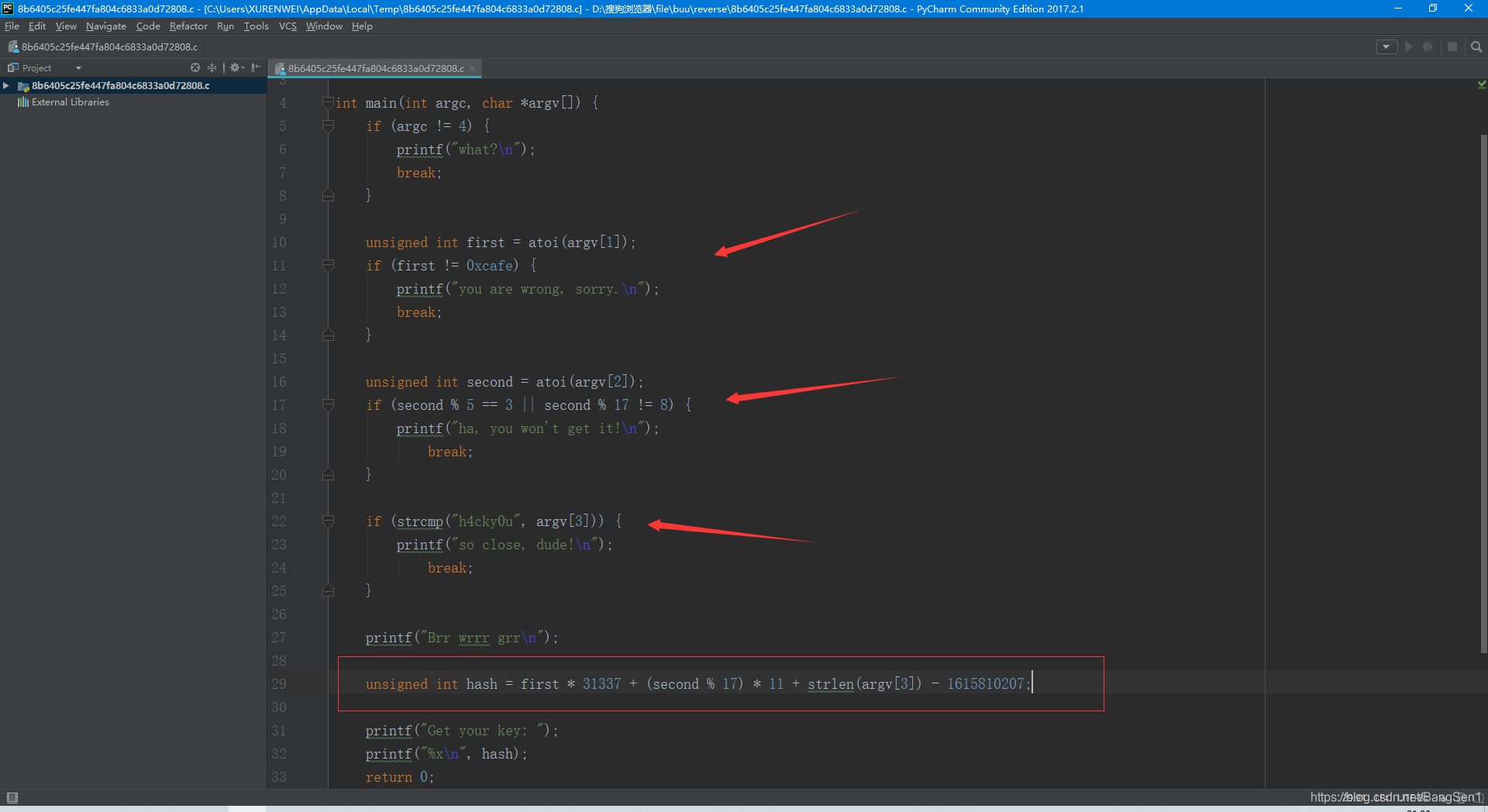
Task: Open the Refactor menu
Action: [188, 26]
